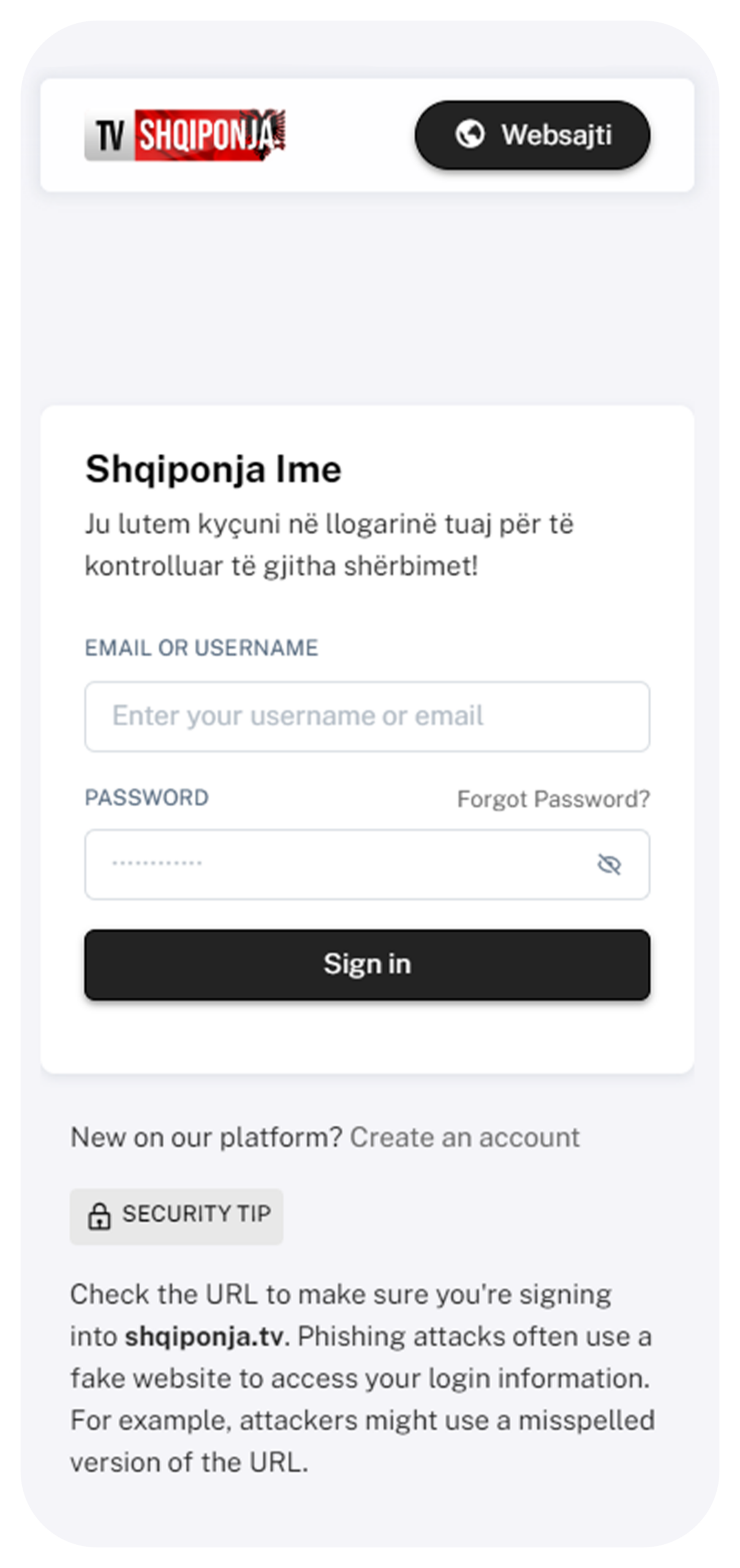Click the EMAIL OR USERNAME label
This screenshot has width=740, height=1568.
click(202, 648)
